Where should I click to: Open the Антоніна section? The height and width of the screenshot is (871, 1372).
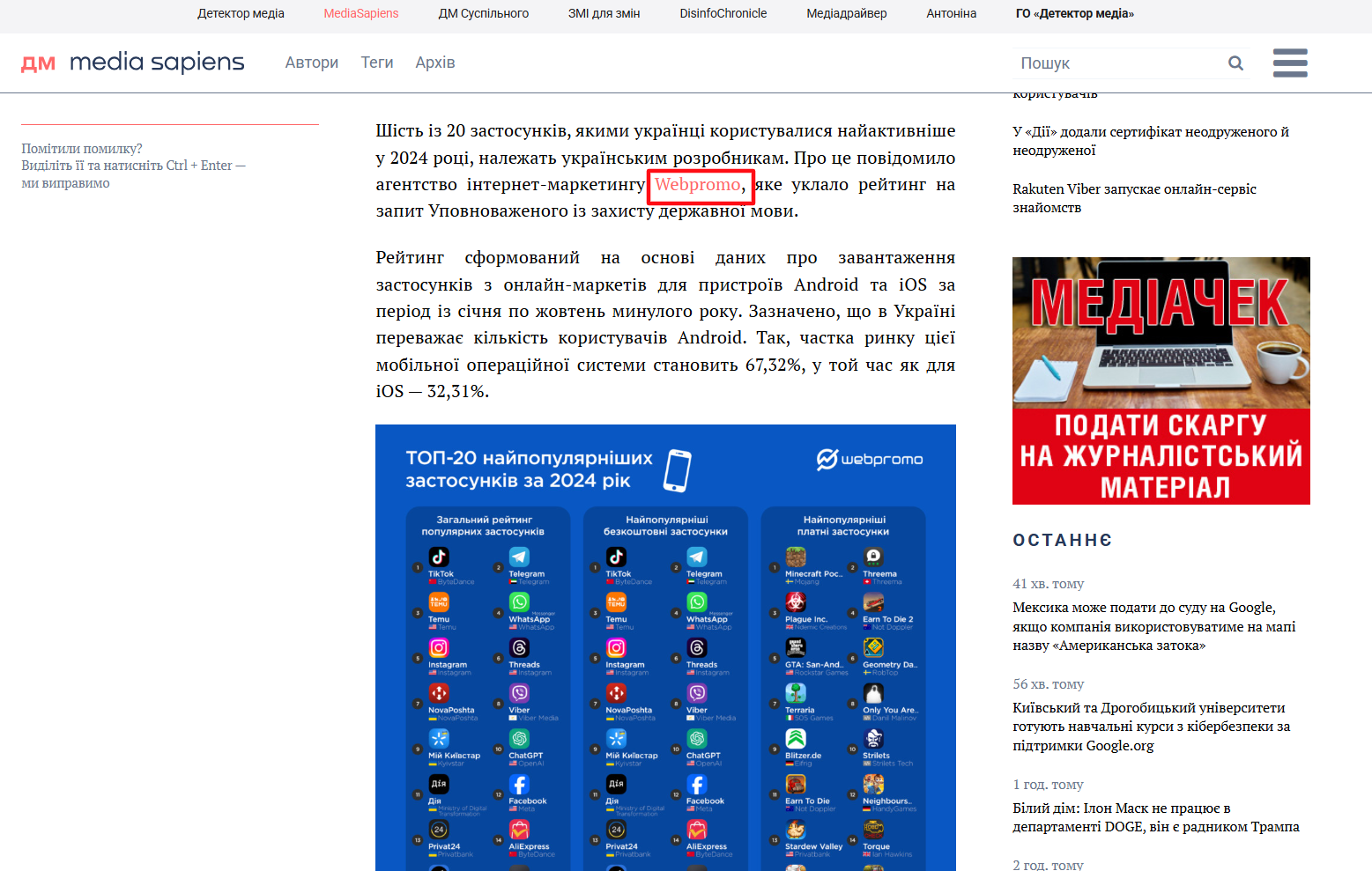point(951,13)
